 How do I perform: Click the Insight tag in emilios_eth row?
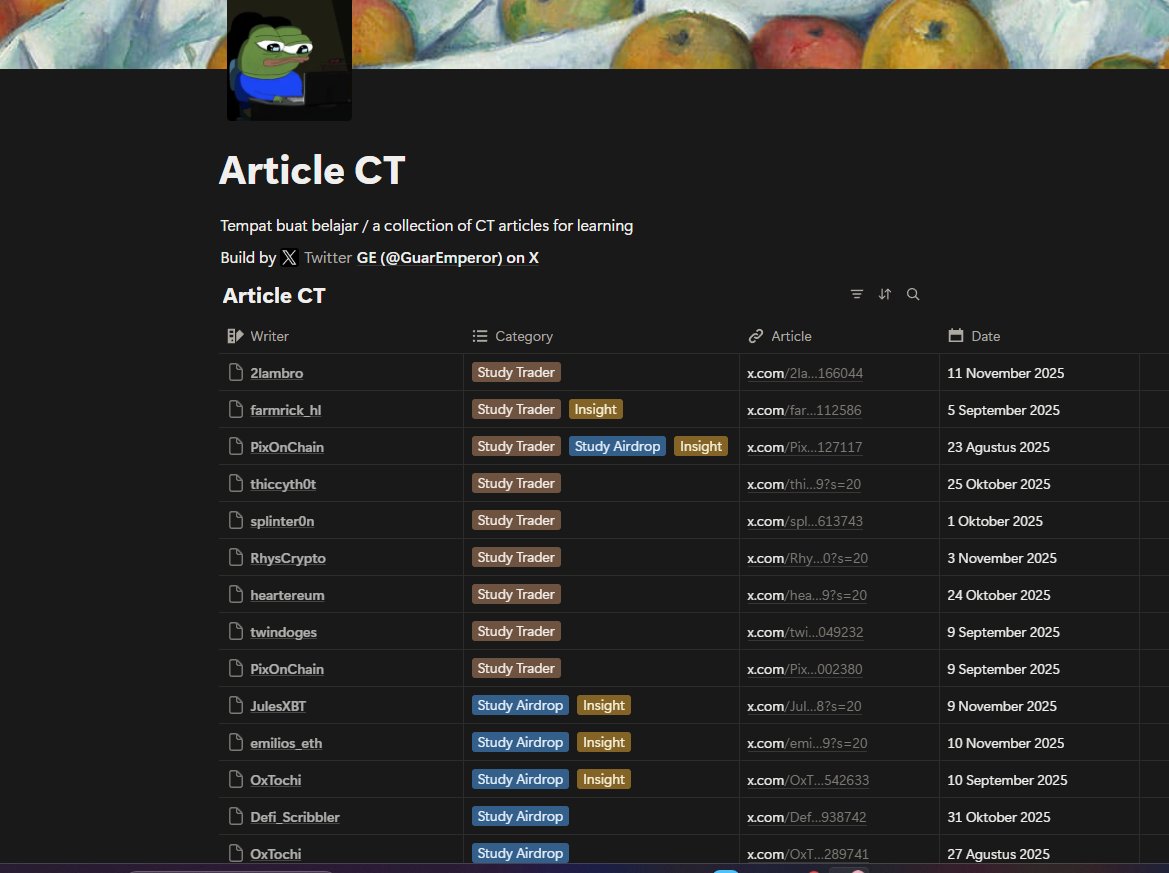pyautogui.click(x=603, y=742)
